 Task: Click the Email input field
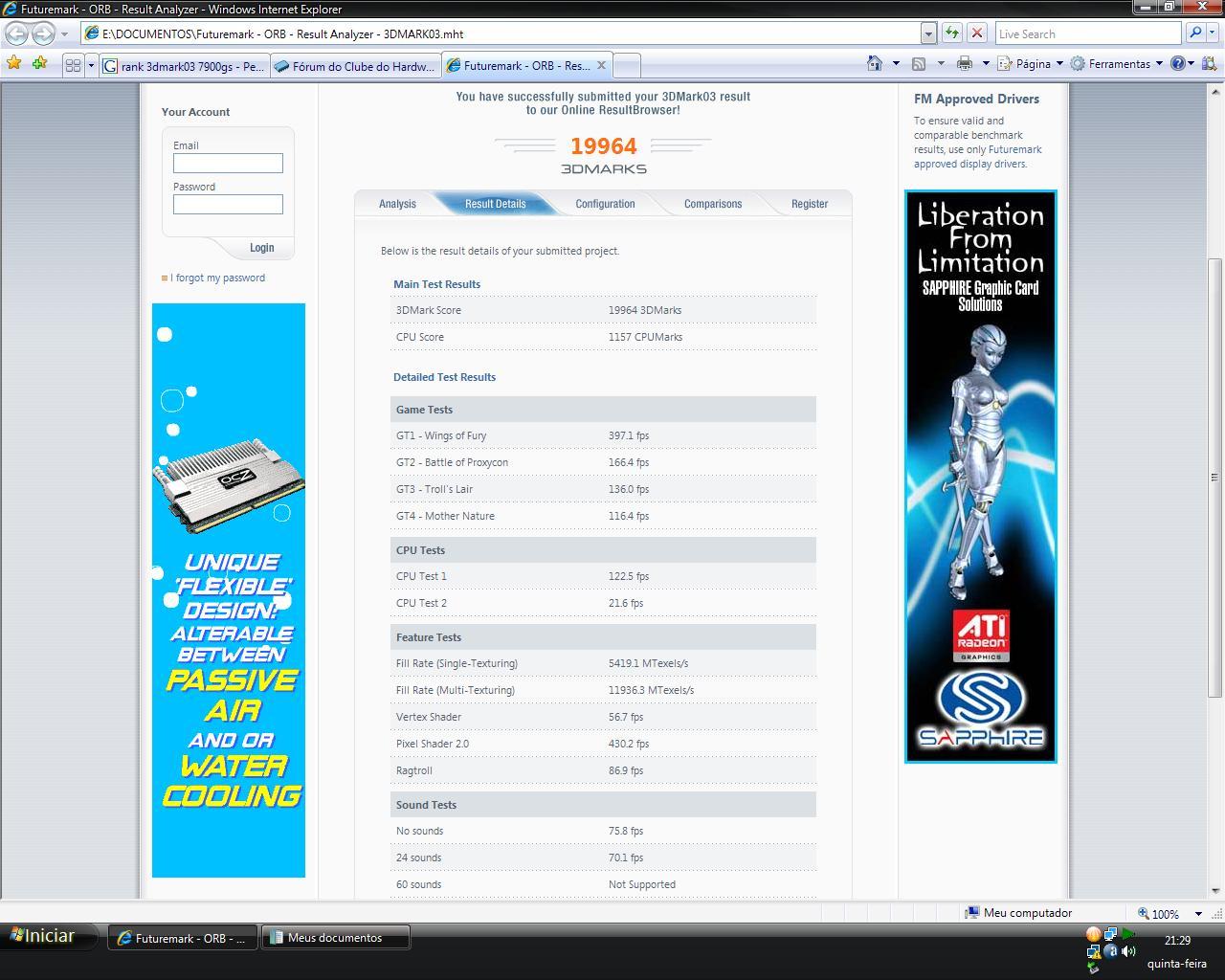(x=228, y=164)
